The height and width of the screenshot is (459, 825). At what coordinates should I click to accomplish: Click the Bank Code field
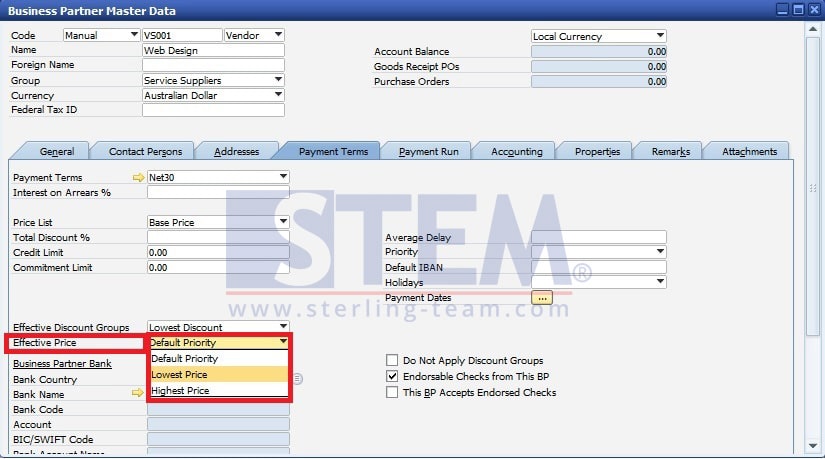[218, 410]
